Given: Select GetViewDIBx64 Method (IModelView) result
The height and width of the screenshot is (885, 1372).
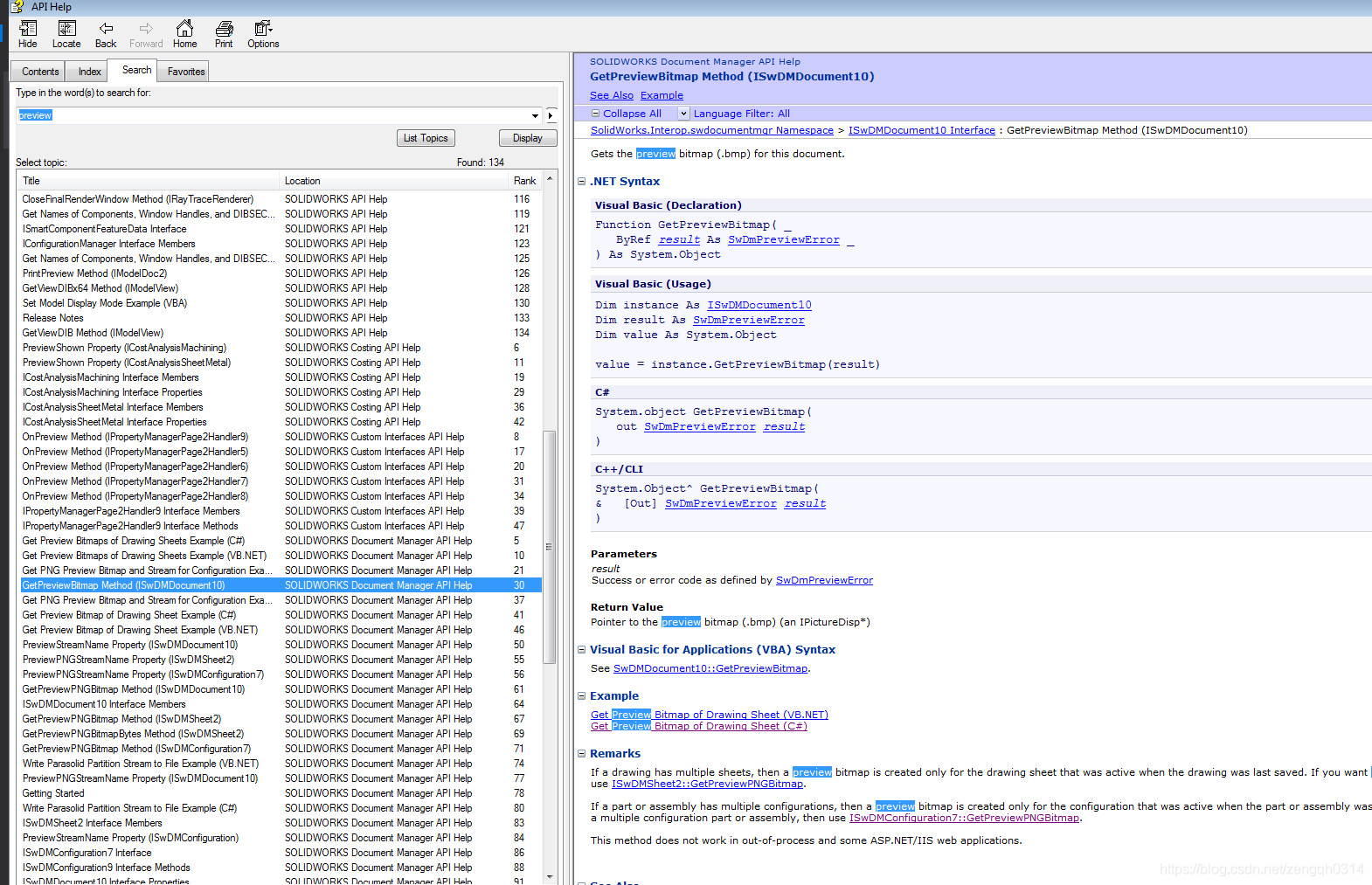Looking at the screenshot, I should [281, 288].
